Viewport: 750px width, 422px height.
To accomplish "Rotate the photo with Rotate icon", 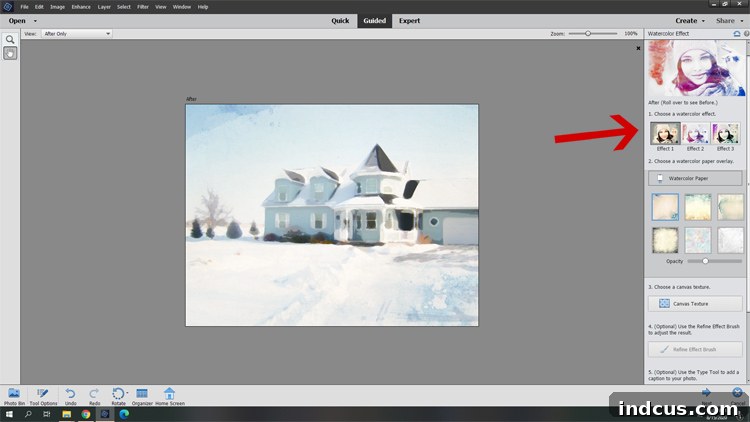I will click(118, 394).
